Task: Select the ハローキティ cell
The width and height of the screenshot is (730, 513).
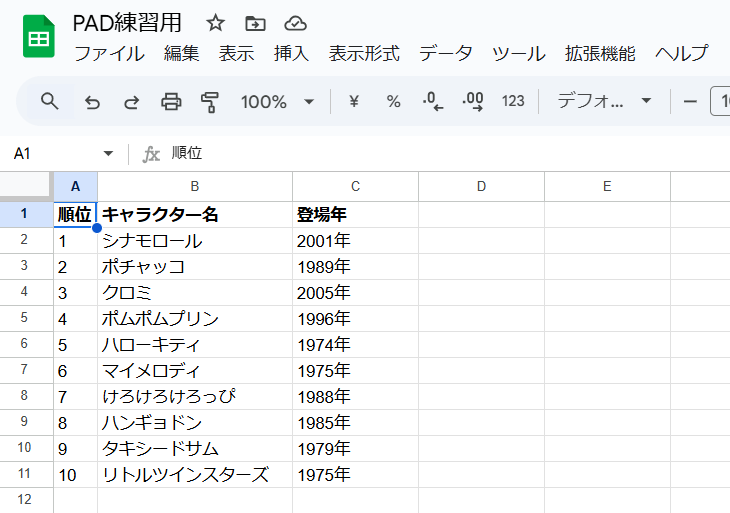Action: pos(195,345)
